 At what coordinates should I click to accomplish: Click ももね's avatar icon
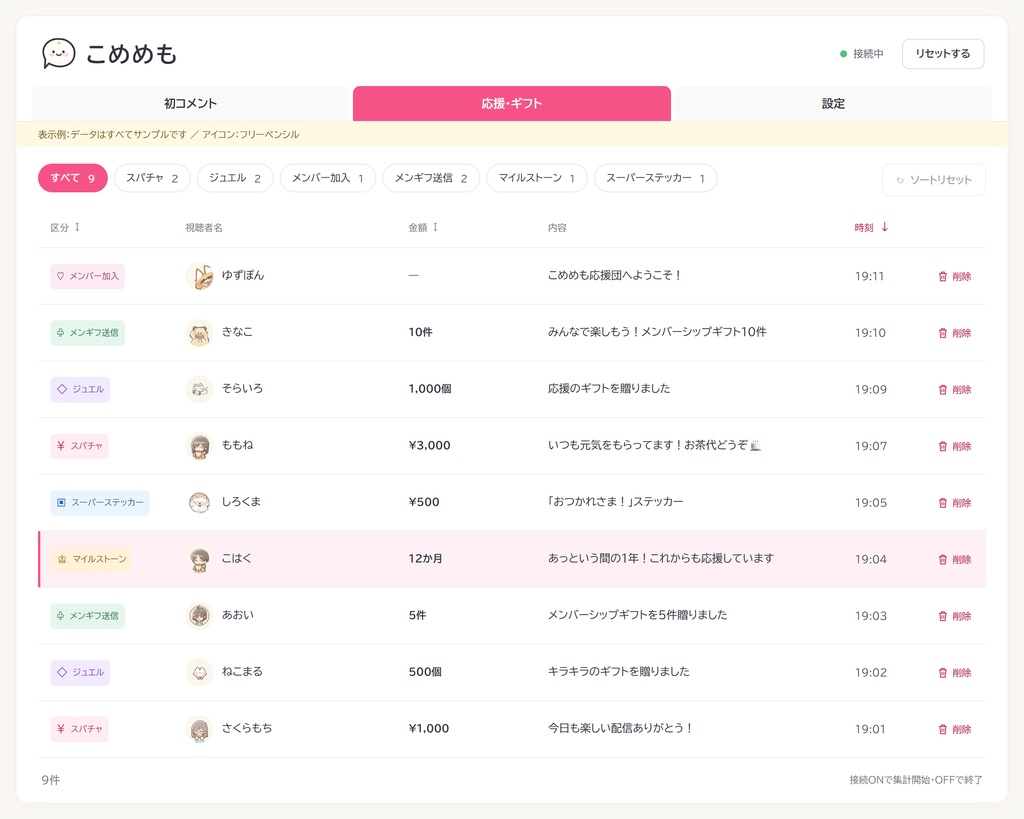(200, 445)
